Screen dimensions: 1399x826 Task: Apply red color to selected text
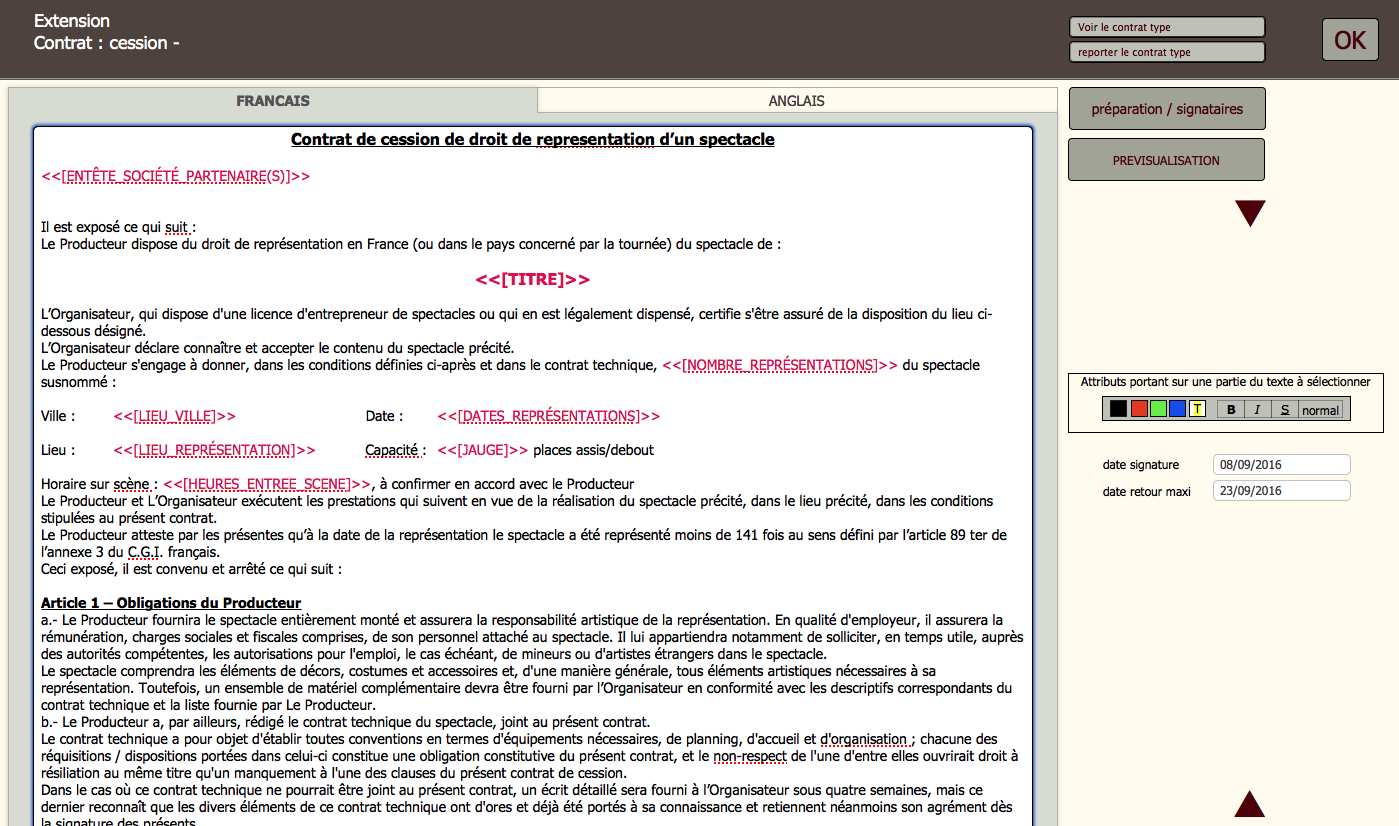click(x=1139, y=409)
